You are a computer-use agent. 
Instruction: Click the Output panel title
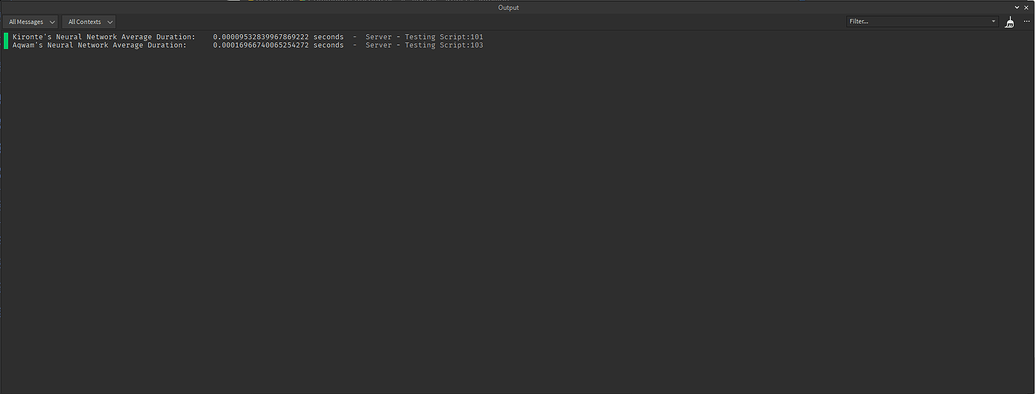tap(508, 7)
